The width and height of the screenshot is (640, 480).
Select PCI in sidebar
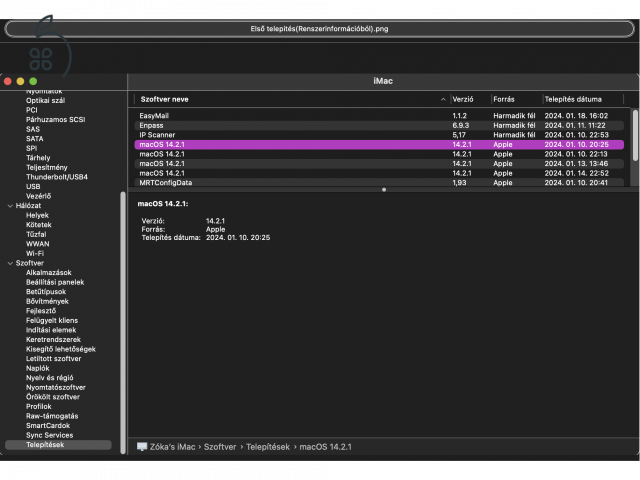(x=31, y=110)
